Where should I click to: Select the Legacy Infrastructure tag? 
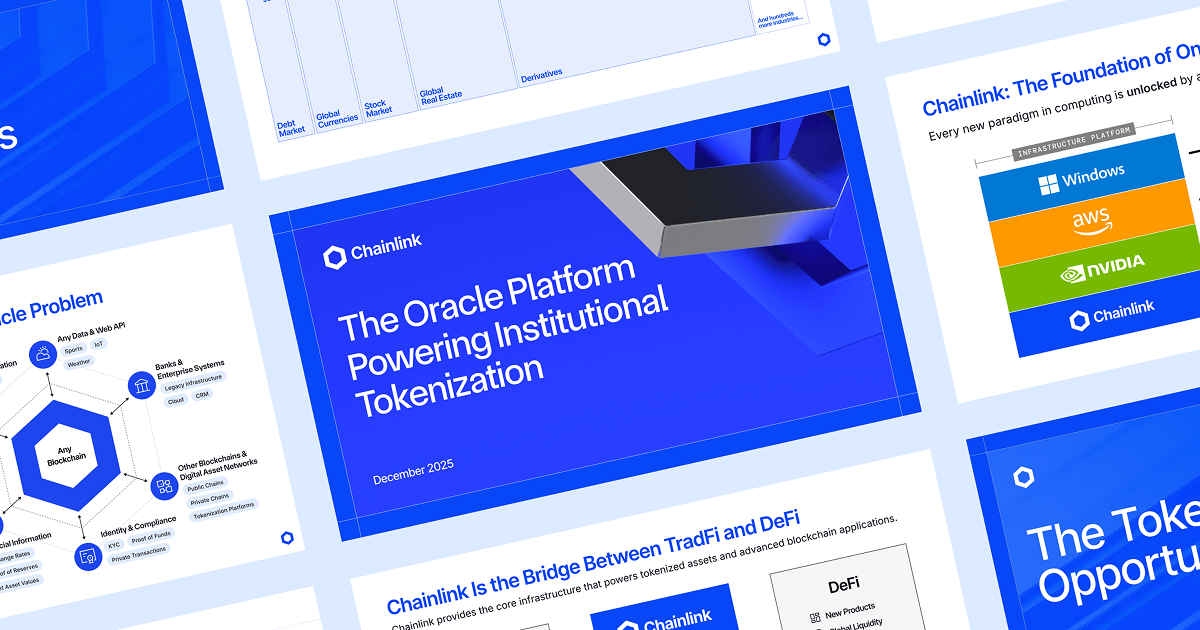pos(194,381)
